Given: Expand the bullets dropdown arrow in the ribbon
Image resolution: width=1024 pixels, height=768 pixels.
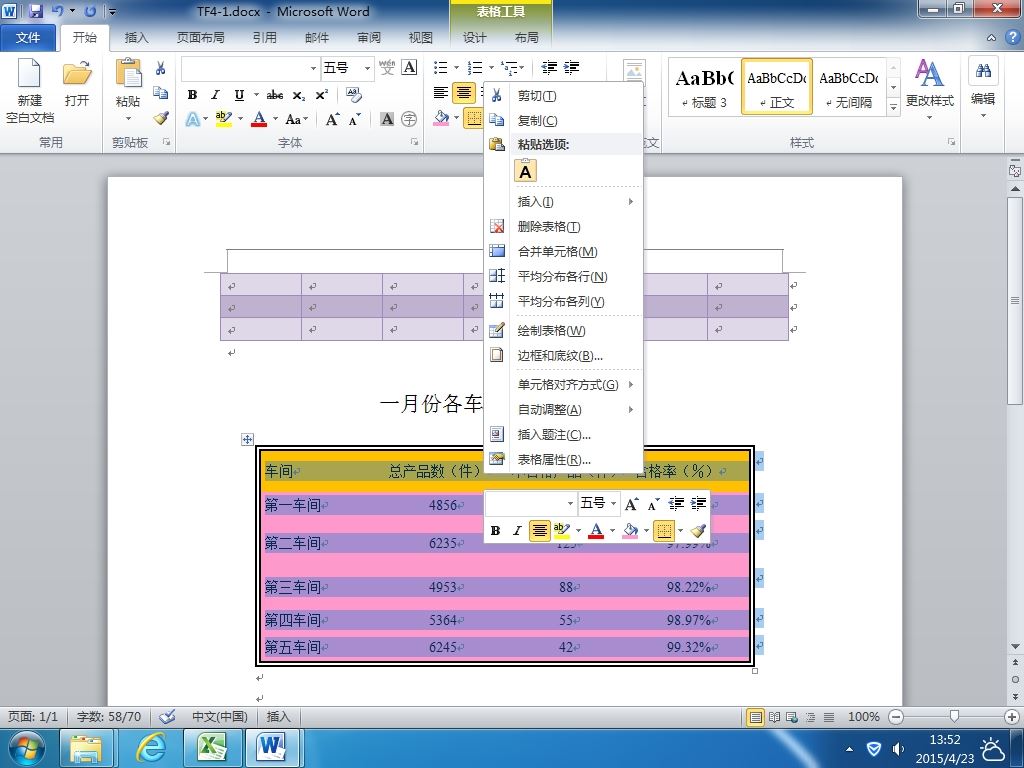Looking at the screenshot, I should (x=455, y=67).
